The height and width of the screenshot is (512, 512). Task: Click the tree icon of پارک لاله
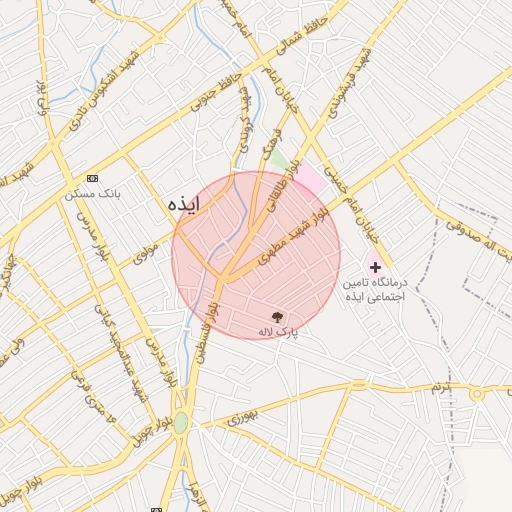(277, 317)
